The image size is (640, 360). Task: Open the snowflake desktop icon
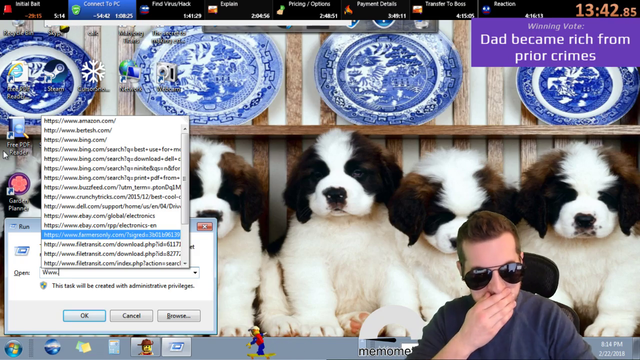coord(93,76)
